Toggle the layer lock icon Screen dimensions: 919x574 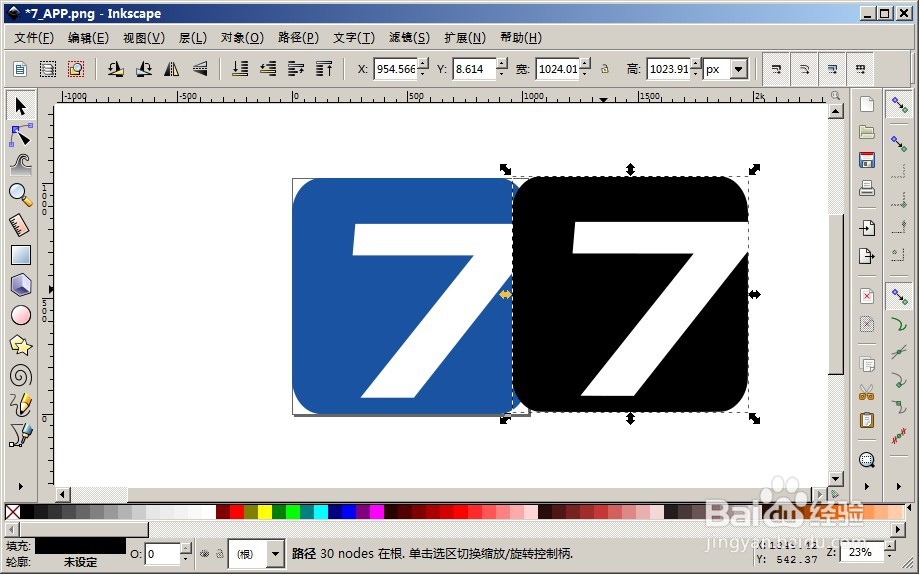[x=220, y=553]
